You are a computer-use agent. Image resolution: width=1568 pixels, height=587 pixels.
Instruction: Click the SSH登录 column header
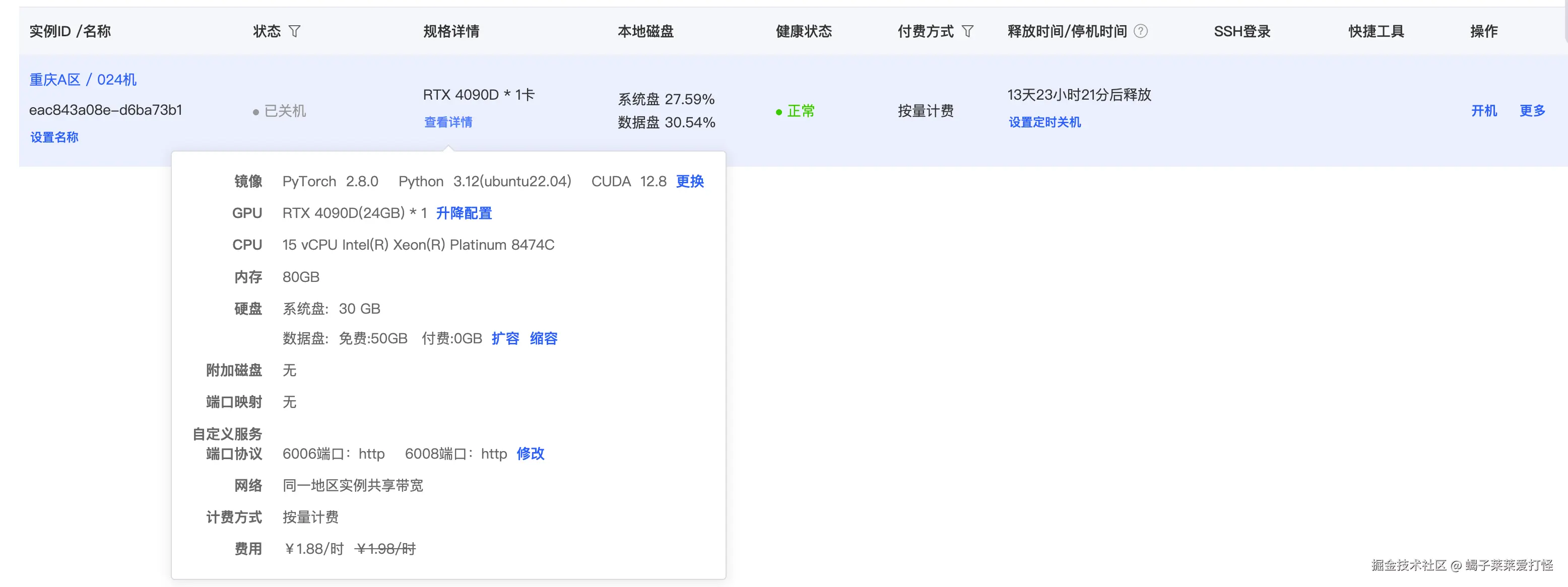pyautogui.click(x=1242, y=31)
